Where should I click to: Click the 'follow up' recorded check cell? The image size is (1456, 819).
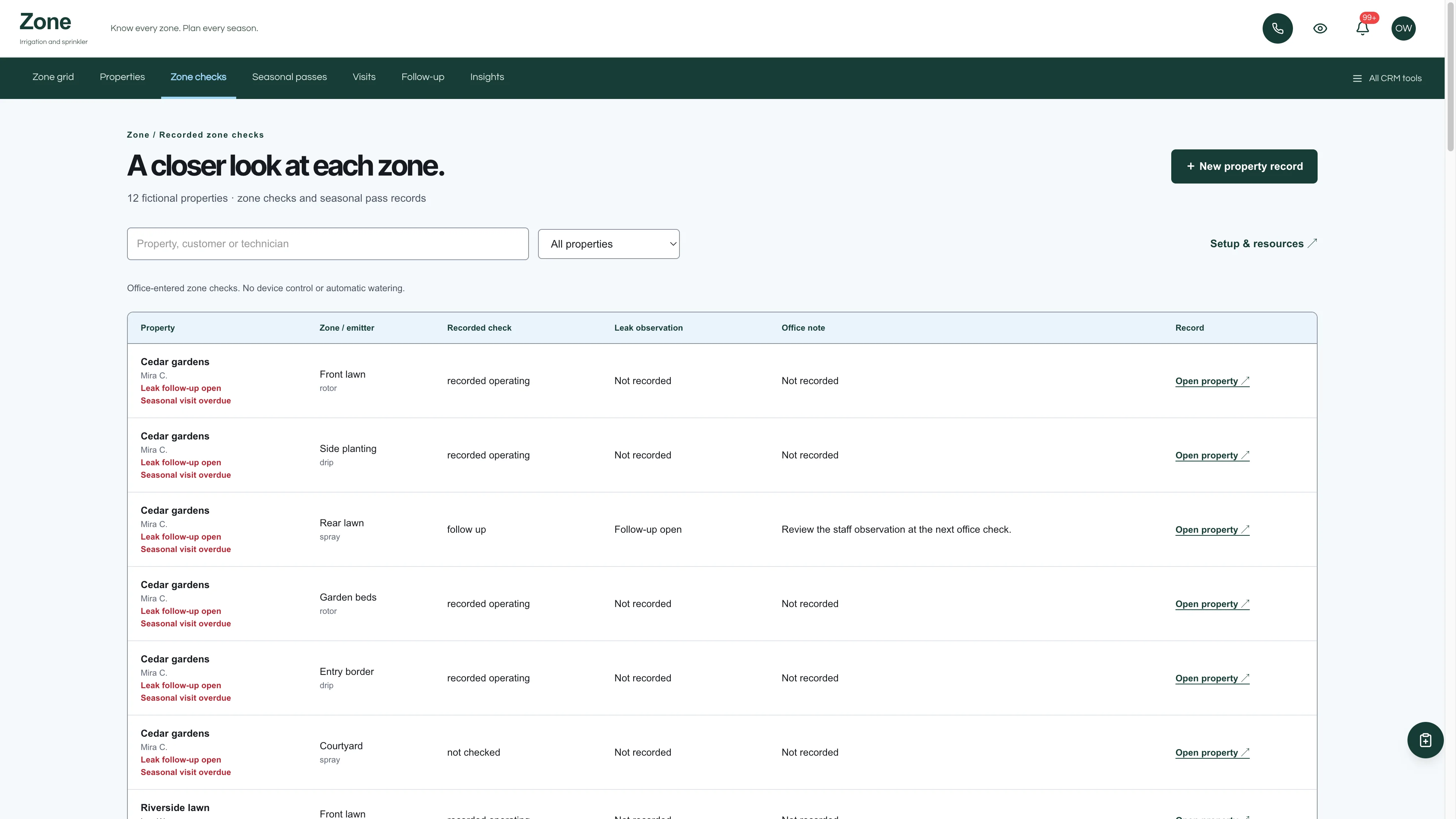[466, 530]
